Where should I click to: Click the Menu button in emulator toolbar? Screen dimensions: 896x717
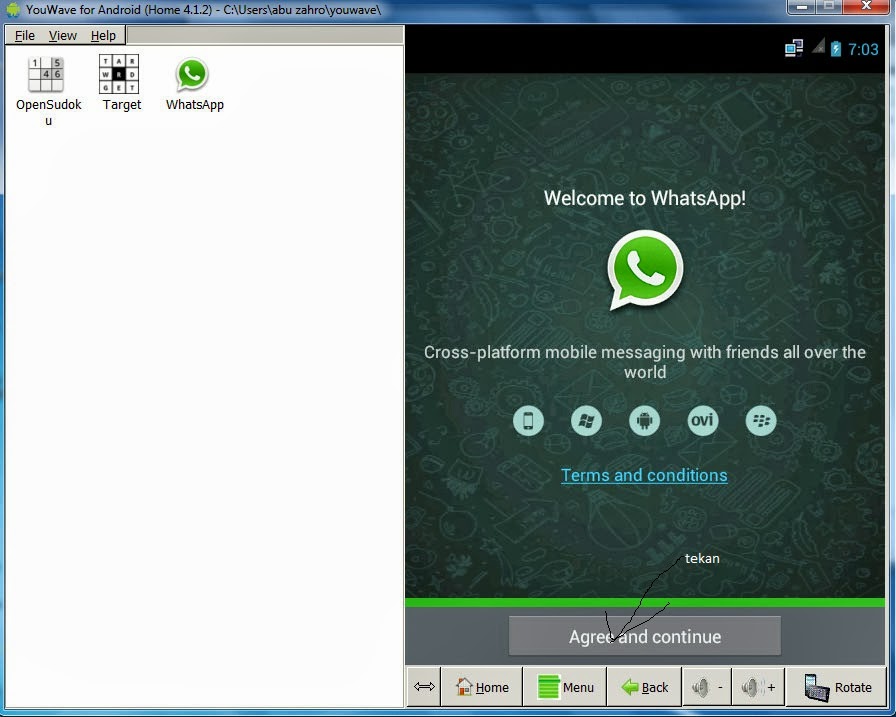pyautogui.click(x=565, y=687)
